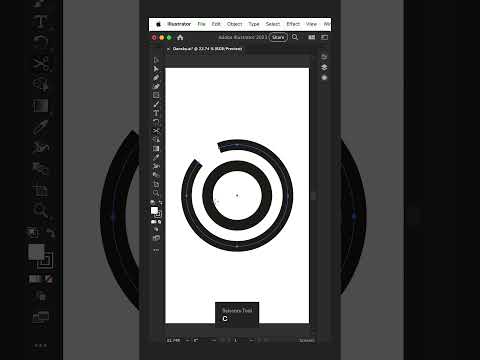The image size is (480, 360).
Task: Open the Edit menu
Action: tap(216, 24)
